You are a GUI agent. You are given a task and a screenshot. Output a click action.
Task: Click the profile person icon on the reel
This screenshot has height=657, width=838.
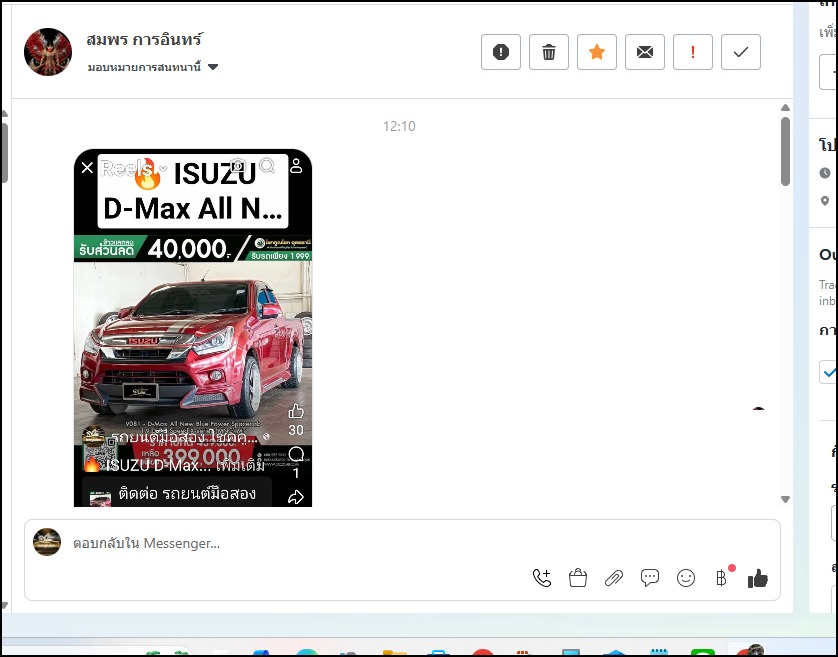296,166
